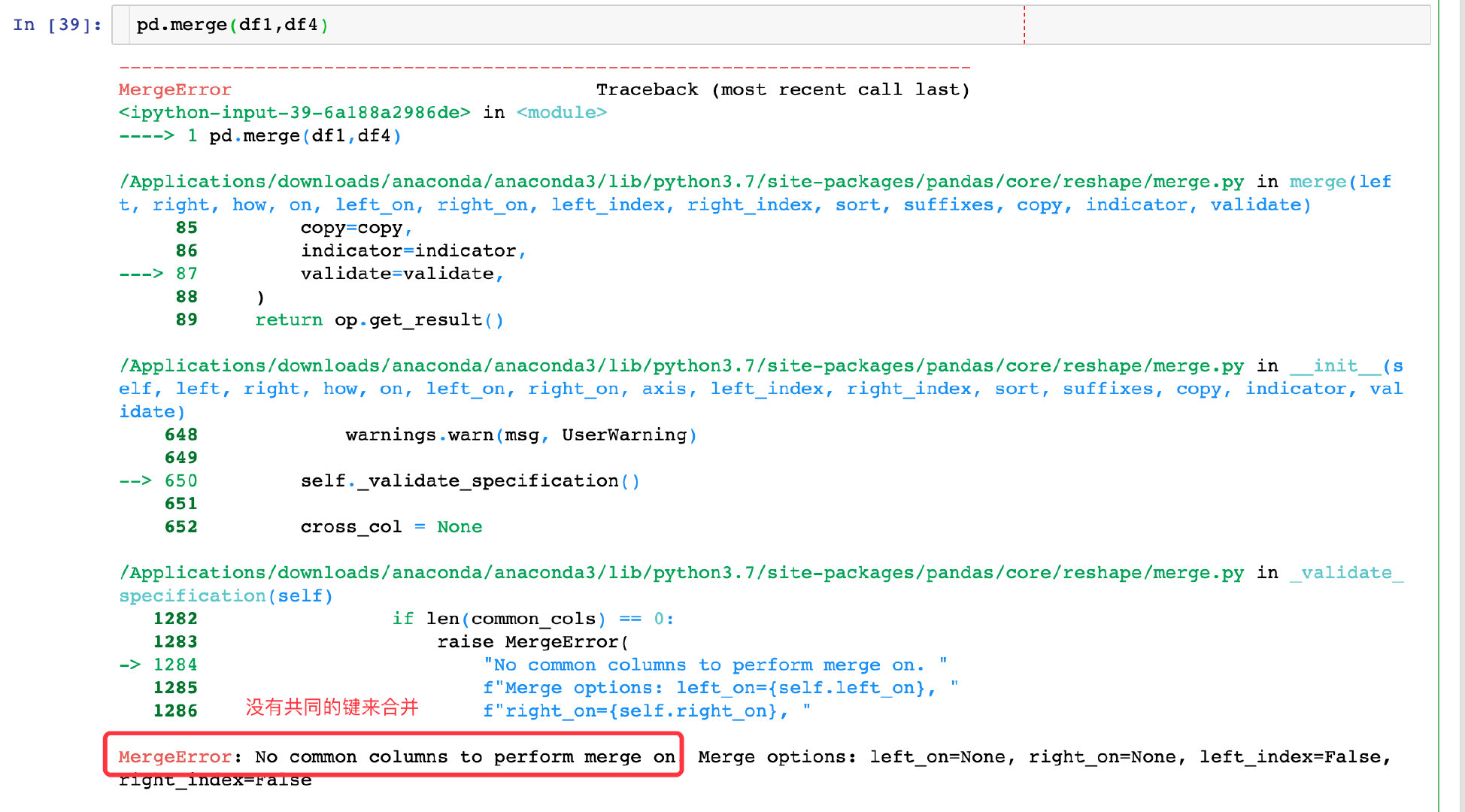Image resolution: width=1465 pixels, height=812 pixels.
Task: Click 'cross_col = None' on line 652
Action: click(x=391, y=527)
